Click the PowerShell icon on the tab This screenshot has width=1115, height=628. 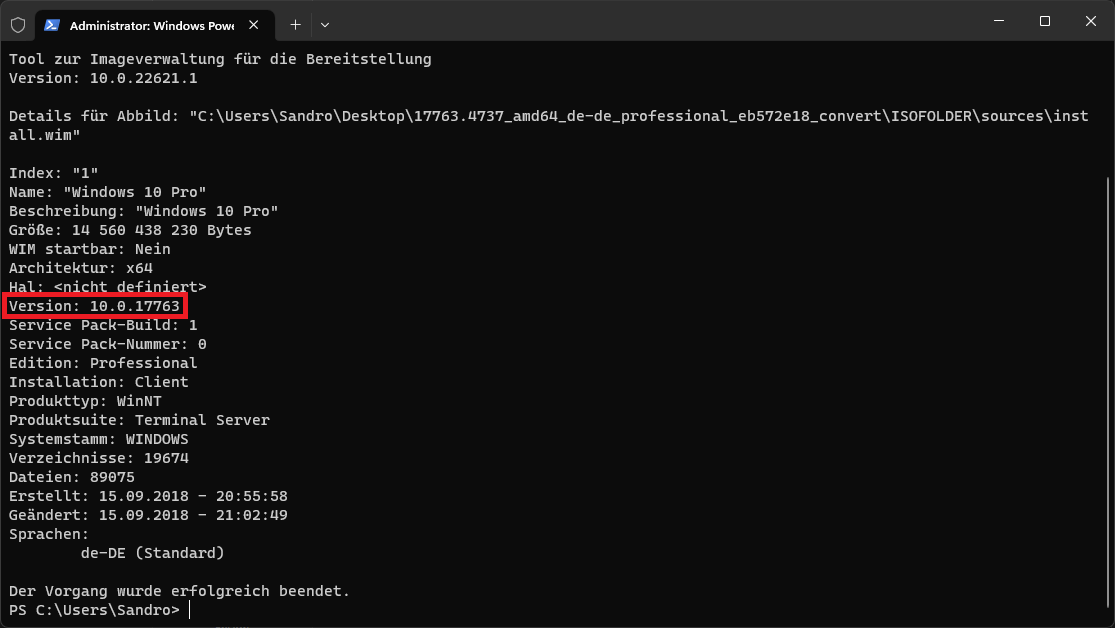pos(51,25)
